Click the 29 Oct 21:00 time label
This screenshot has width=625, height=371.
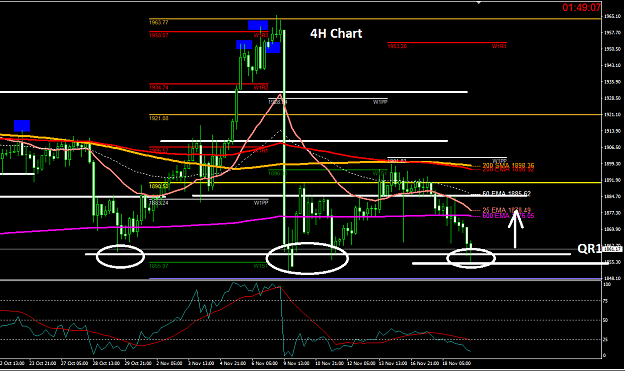pos(138,363)
